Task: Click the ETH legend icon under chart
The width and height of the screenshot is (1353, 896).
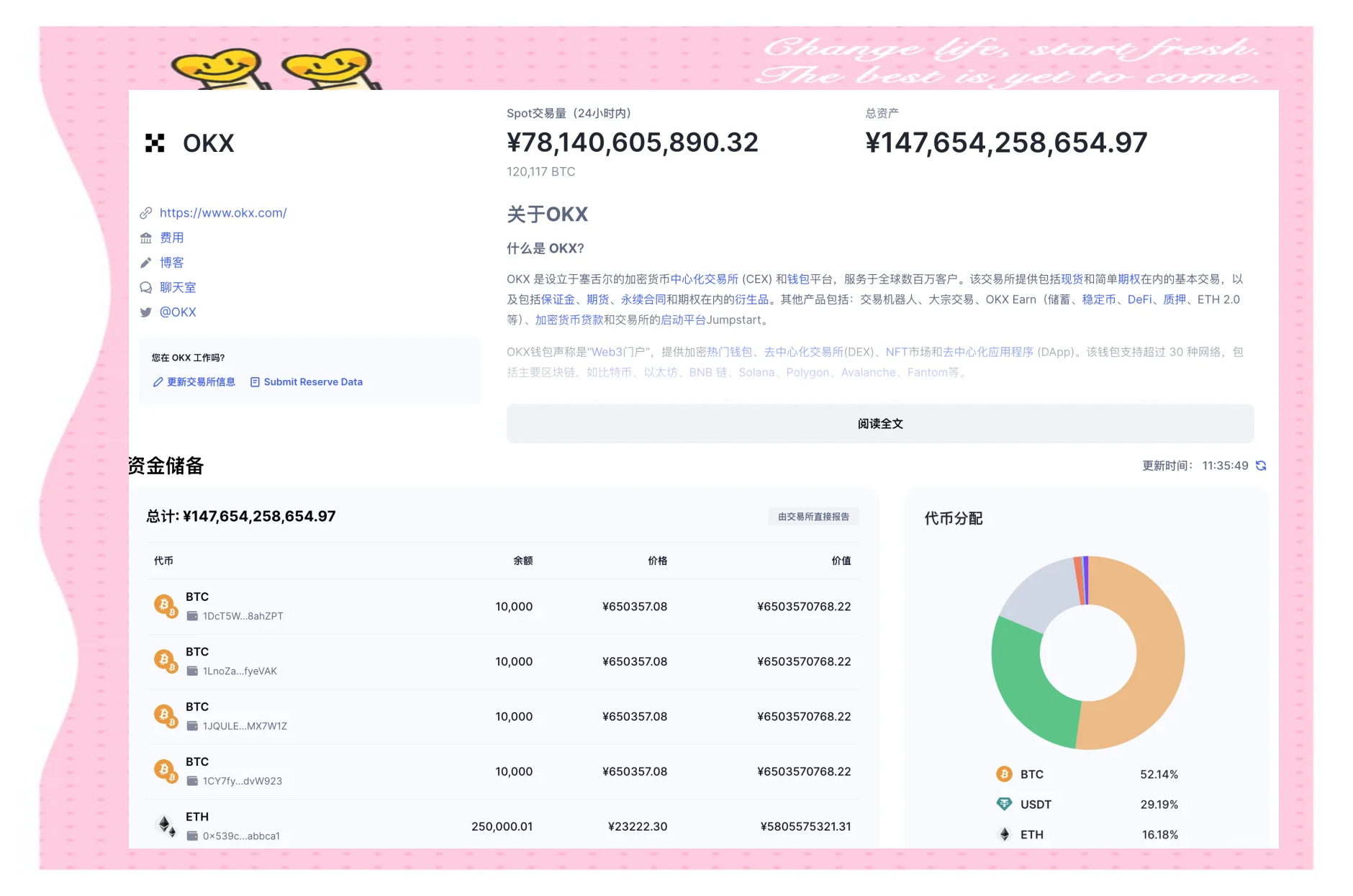Action: coord(1004,834)
